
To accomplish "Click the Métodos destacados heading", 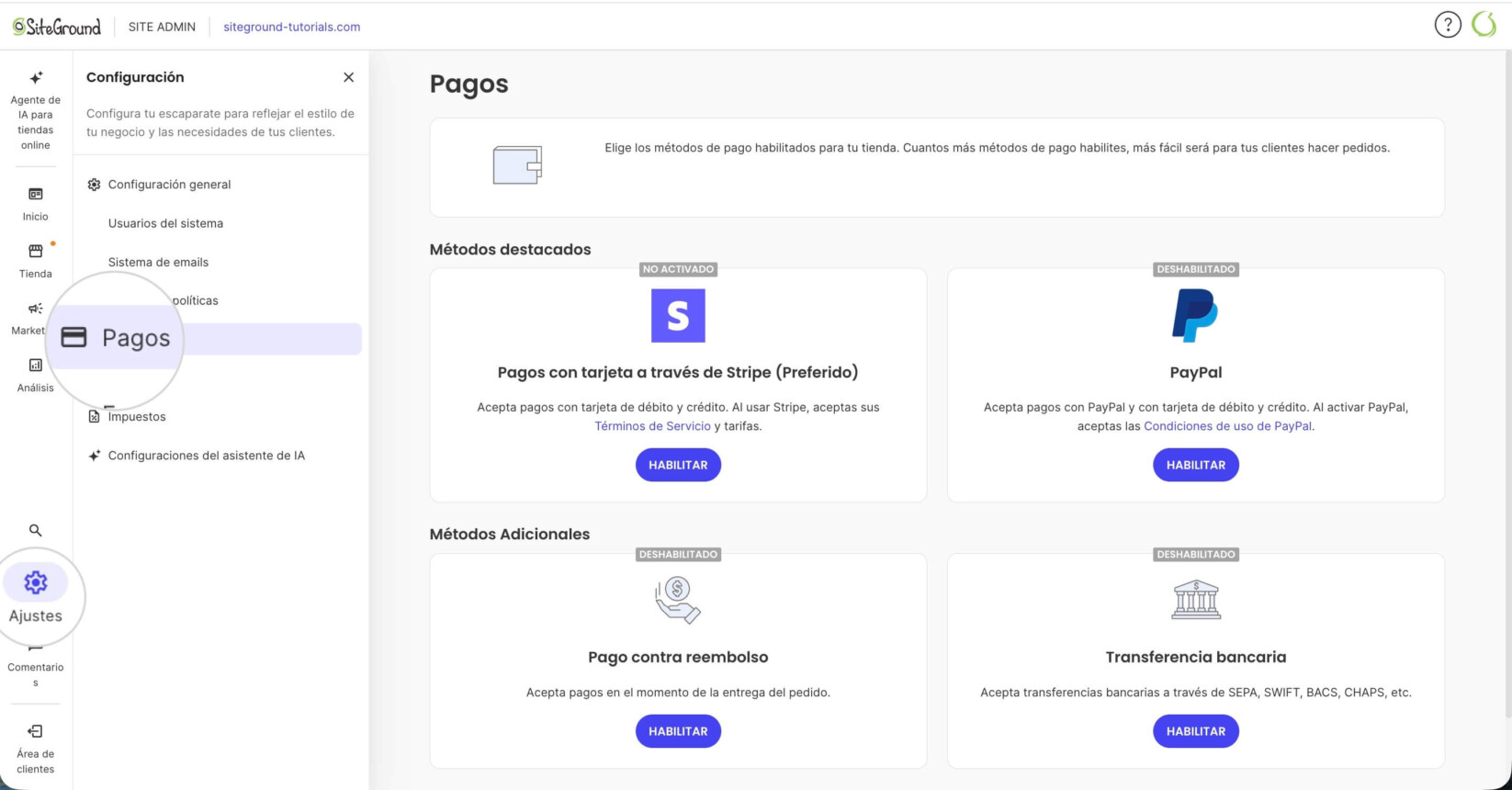I will [x=510, y=249].
